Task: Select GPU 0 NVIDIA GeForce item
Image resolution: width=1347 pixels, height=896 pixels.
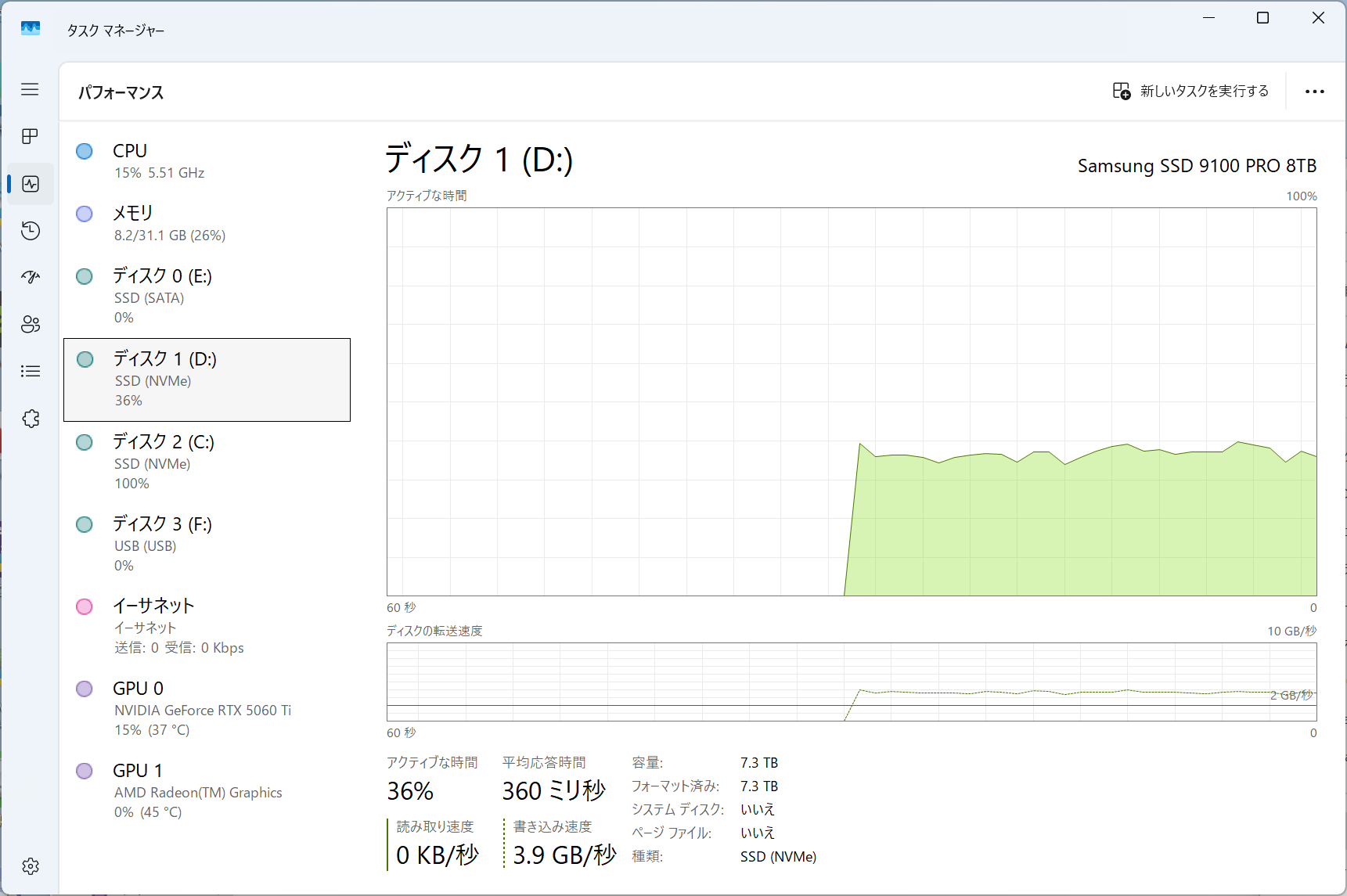Action: point(207,708)
